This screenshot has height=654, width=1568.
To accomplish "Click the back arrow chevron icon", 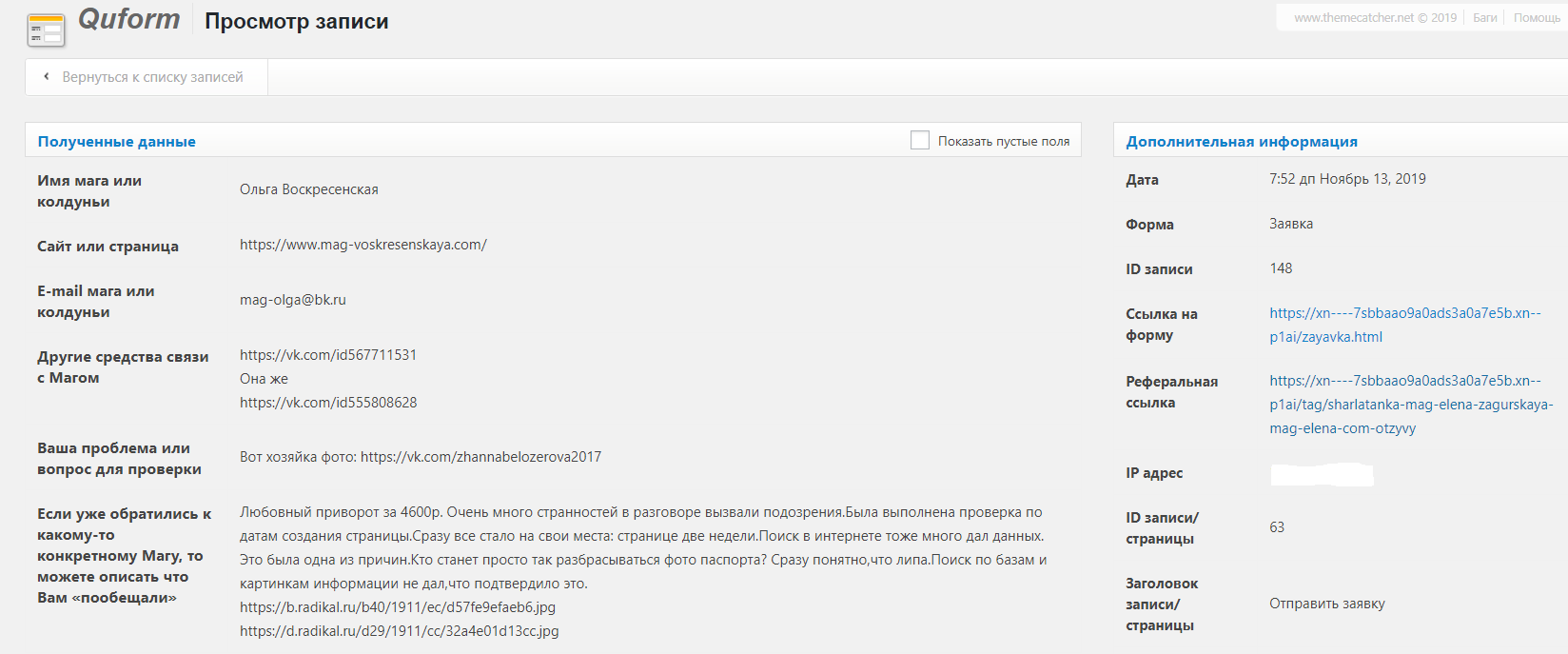I will 46,76.
